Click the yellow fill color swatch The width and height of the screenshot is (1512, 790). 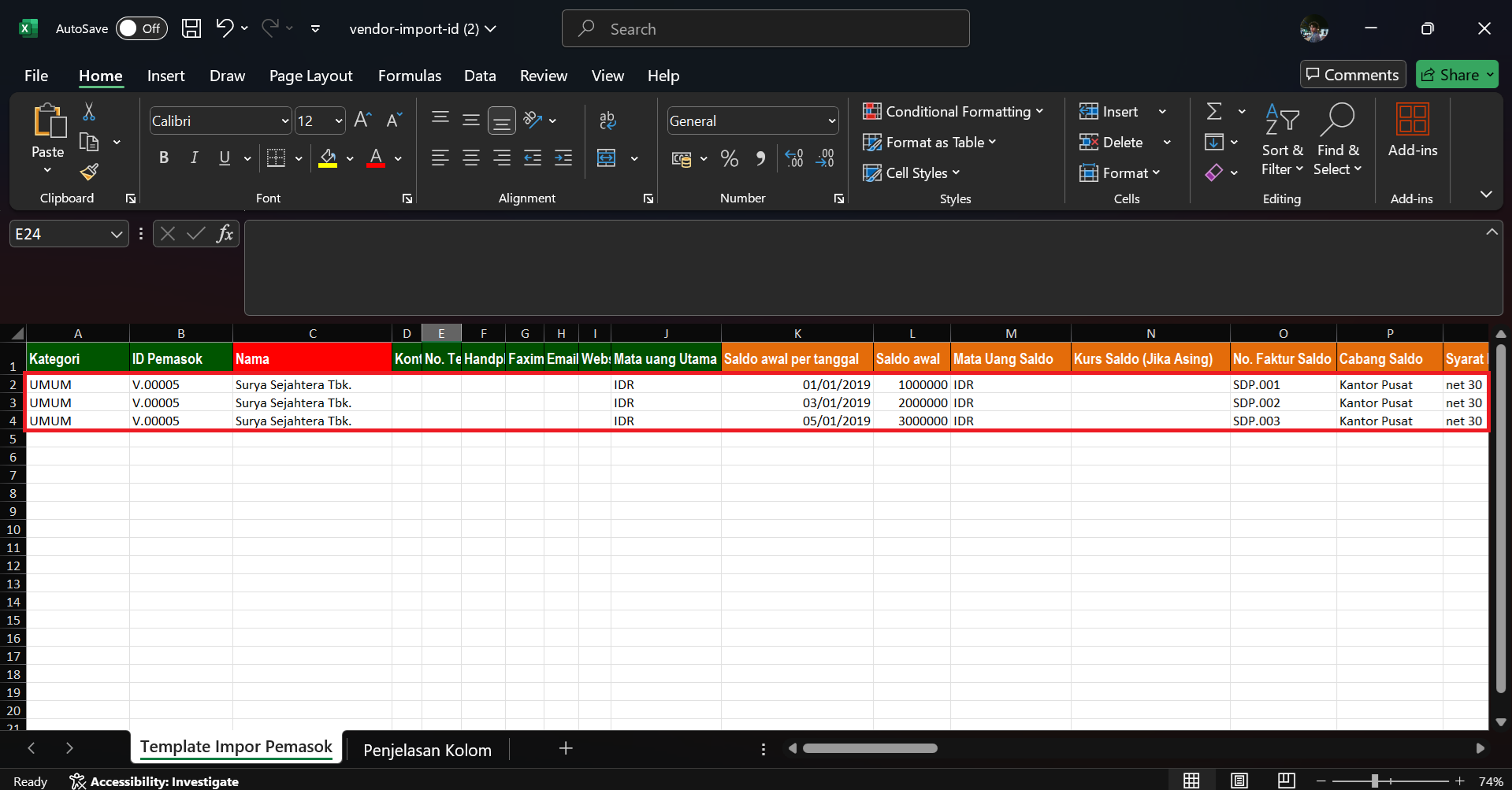pos(328,158)
